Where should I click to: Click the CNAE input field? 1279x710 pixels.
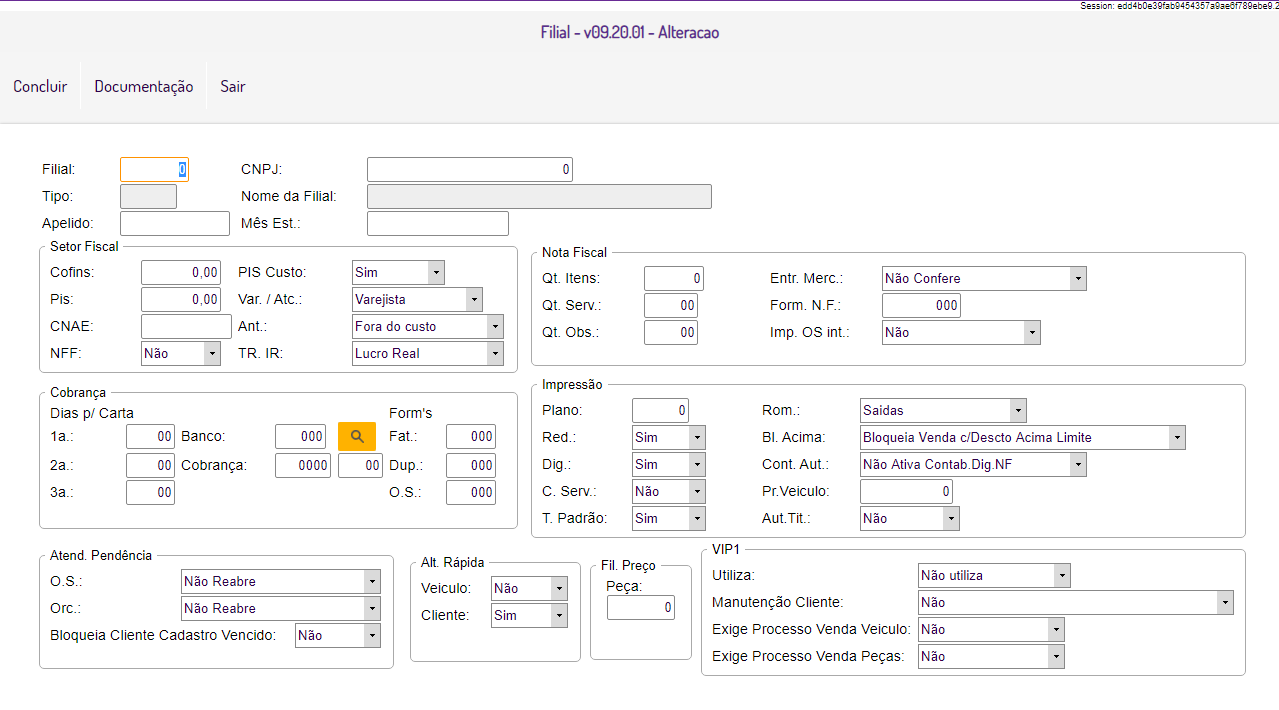pos(186,326)
